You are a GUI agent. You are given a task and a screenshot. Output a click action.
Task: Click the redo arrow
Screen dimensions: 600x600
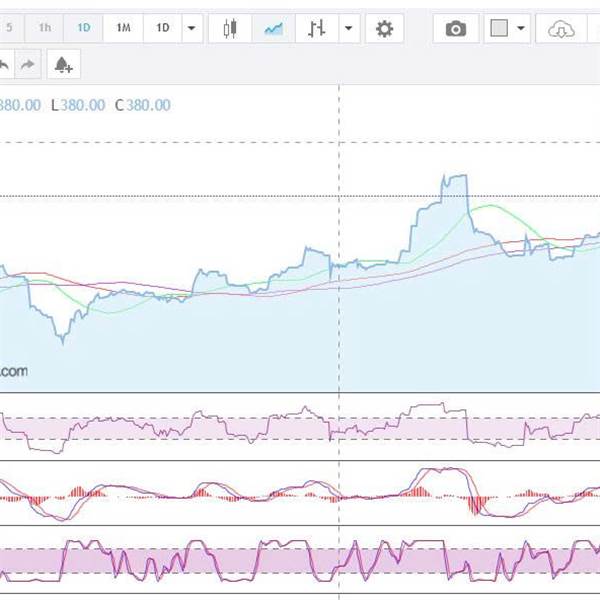(x=28, y=66)
